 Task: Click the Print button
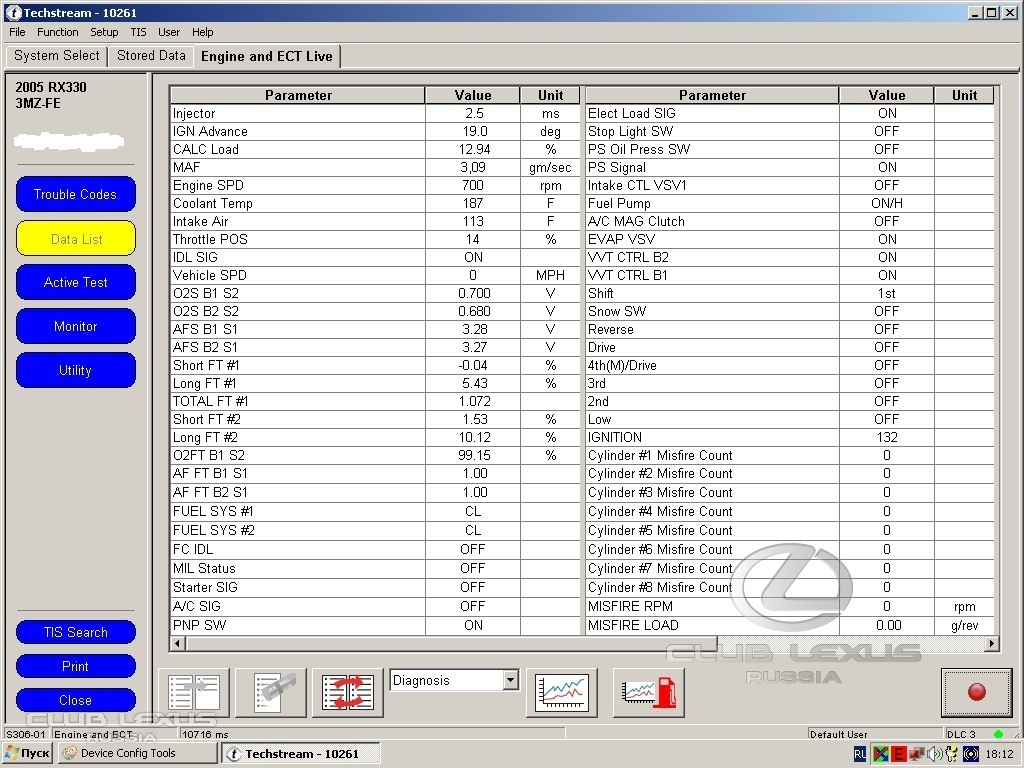point(76,666)
